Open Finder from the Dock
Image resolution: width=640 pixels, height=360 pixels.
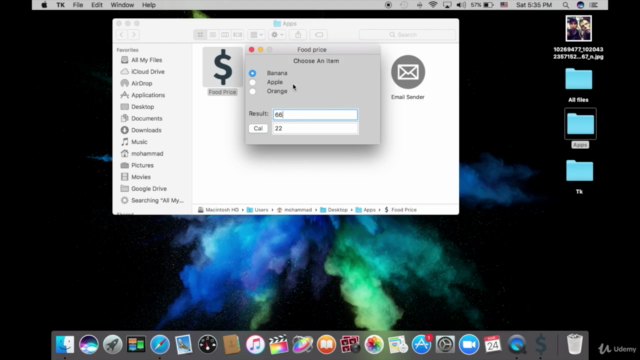(x=65, y=344)
